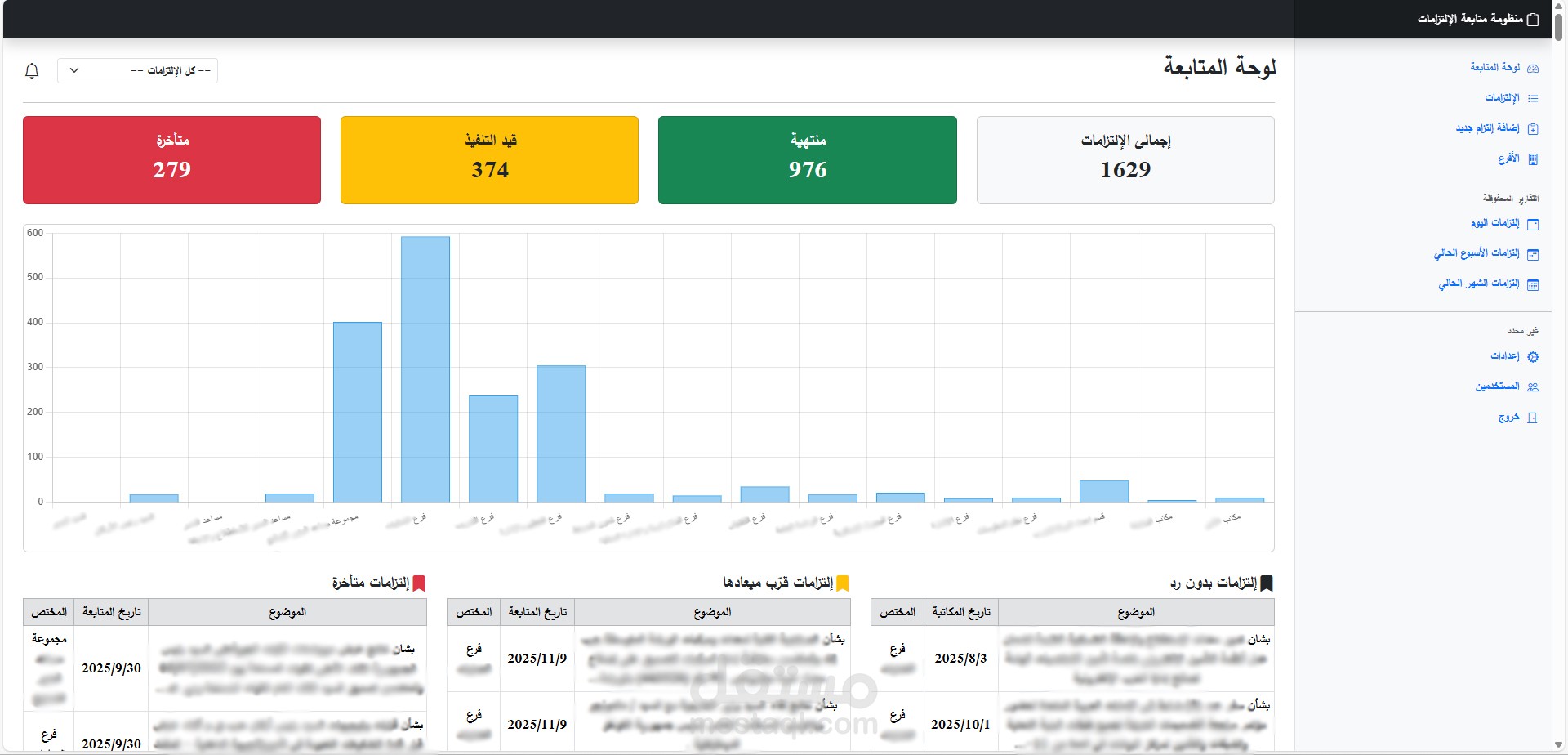Expand the كل الإلتزامات dropdown
This screenshot has height=755, width=1568.
coord(137,71)
